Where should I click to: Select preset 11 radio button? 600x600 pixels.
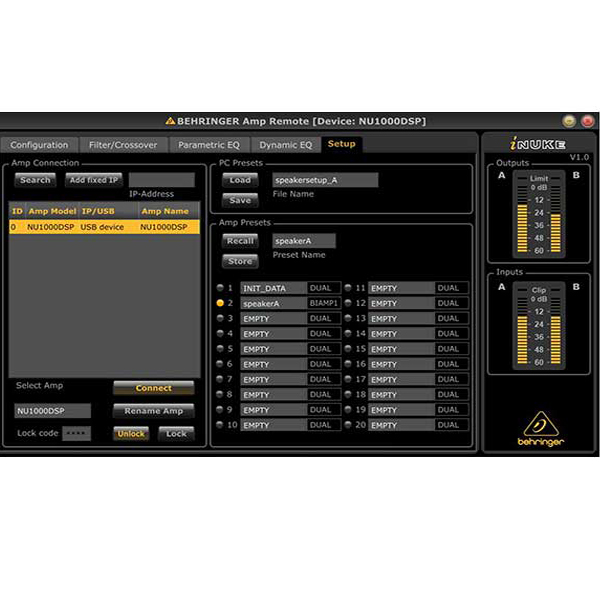[348, 288]
